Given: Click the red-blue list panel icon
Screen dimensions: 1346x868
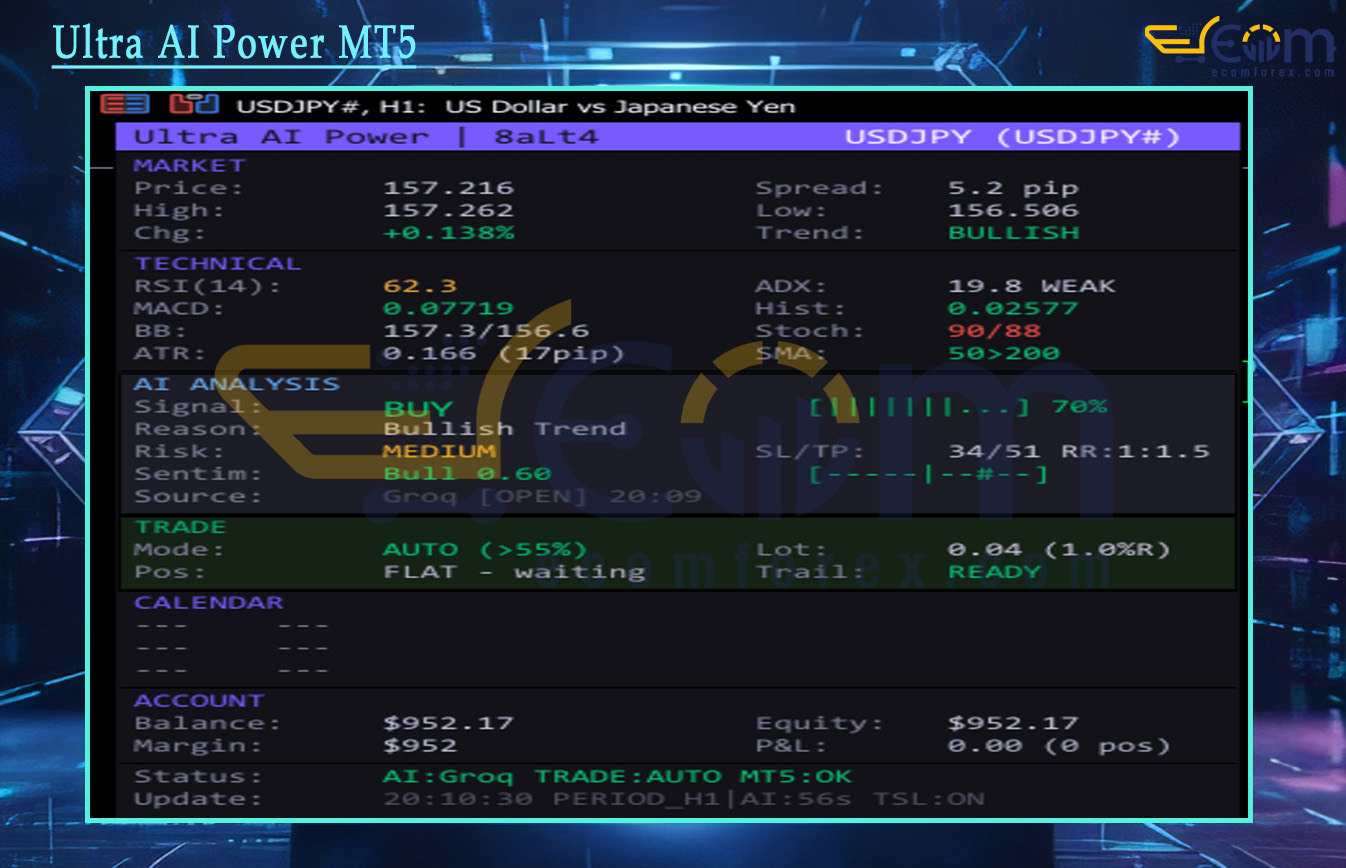Looking at the screenshot, I should 125,104.
